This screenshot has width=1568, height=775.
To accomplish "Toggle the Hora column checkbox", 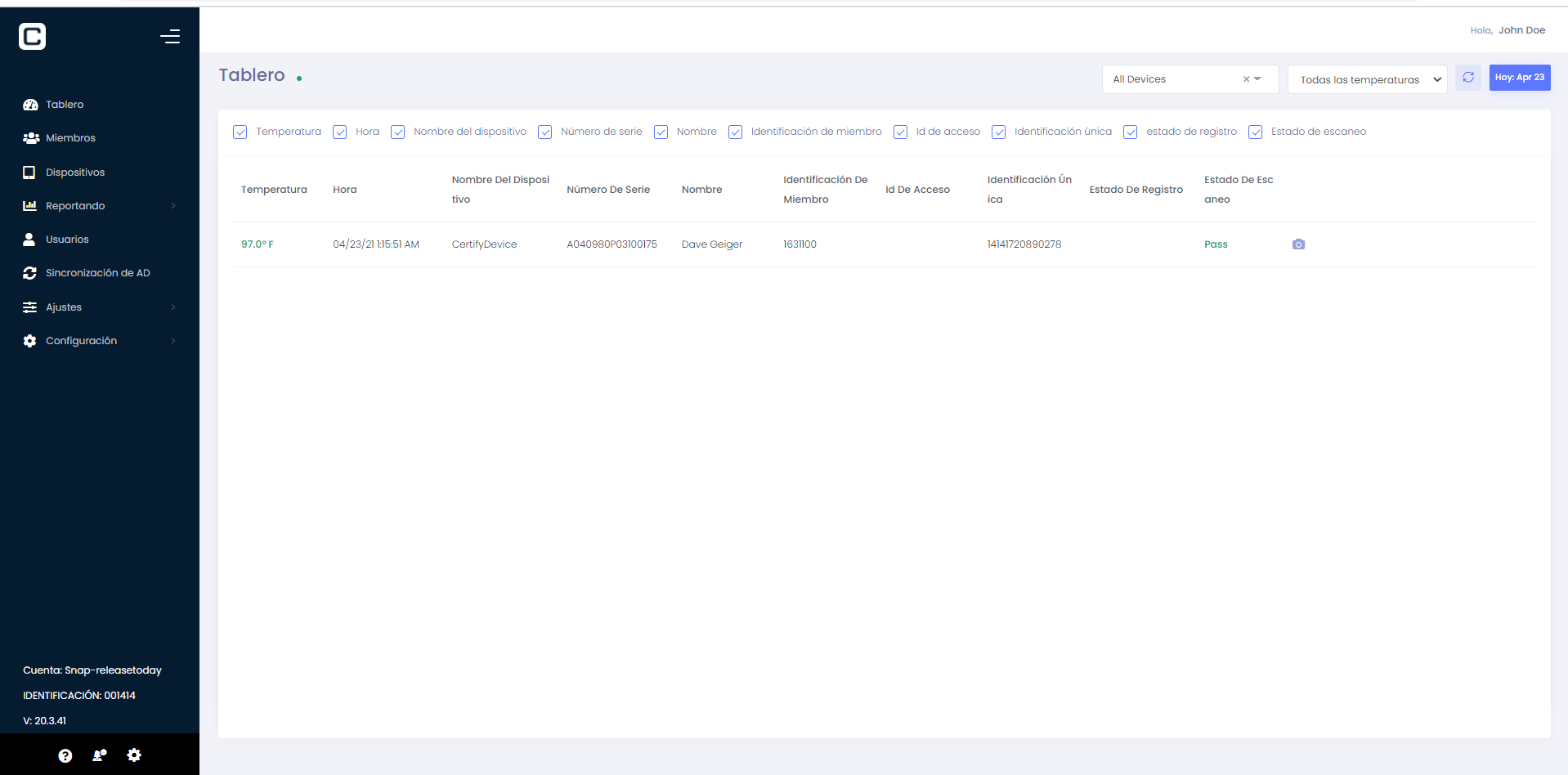I will tap(340, 132).
